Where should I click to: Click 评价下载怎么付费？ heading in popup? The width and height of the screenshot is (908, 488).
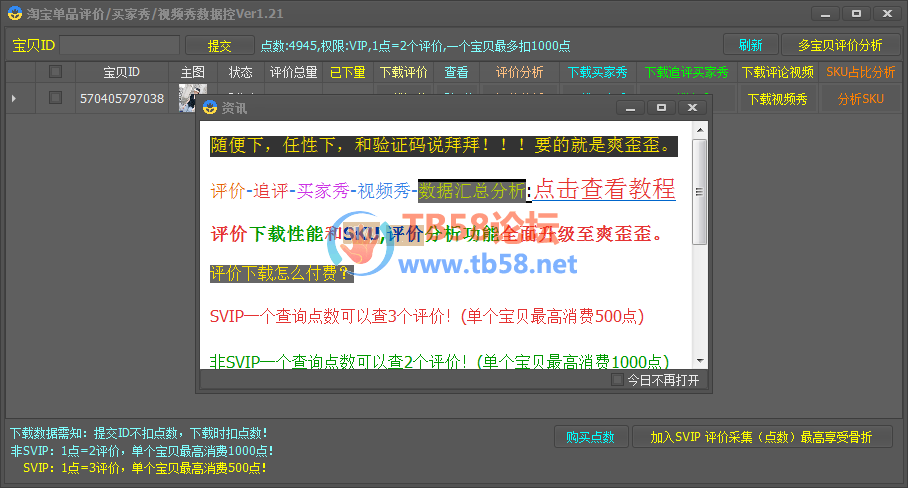point(281,273)
